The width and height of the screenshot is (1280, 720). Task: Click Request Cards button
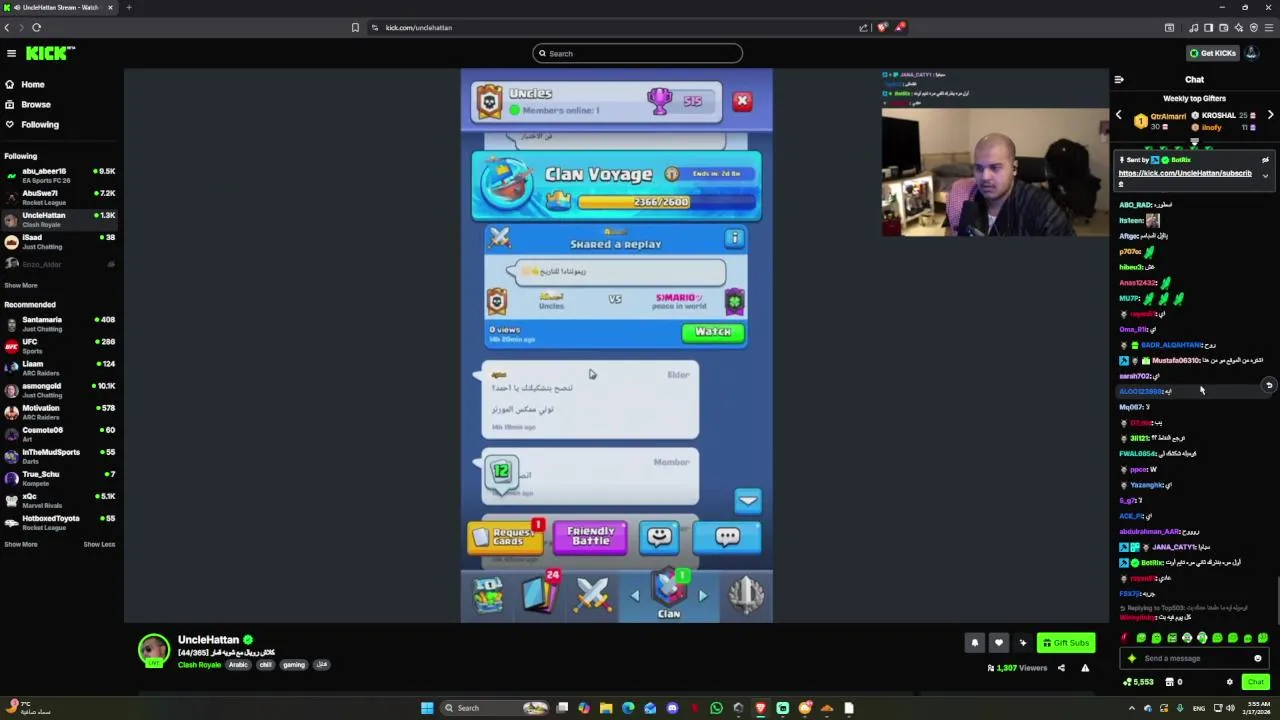(505, 537)
